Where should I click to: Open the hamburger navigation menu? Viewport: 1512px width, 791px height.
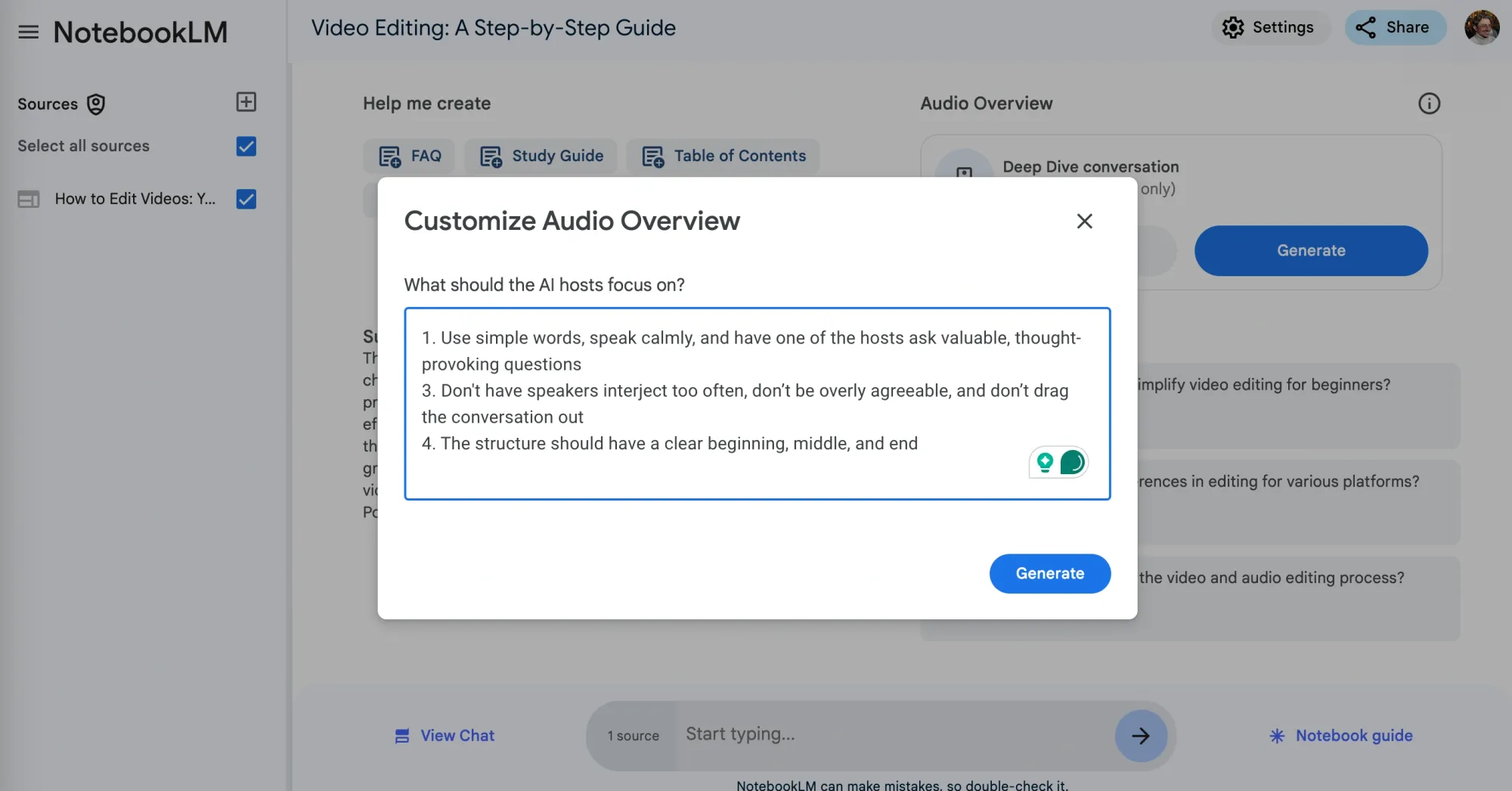(x=28, y=32)
